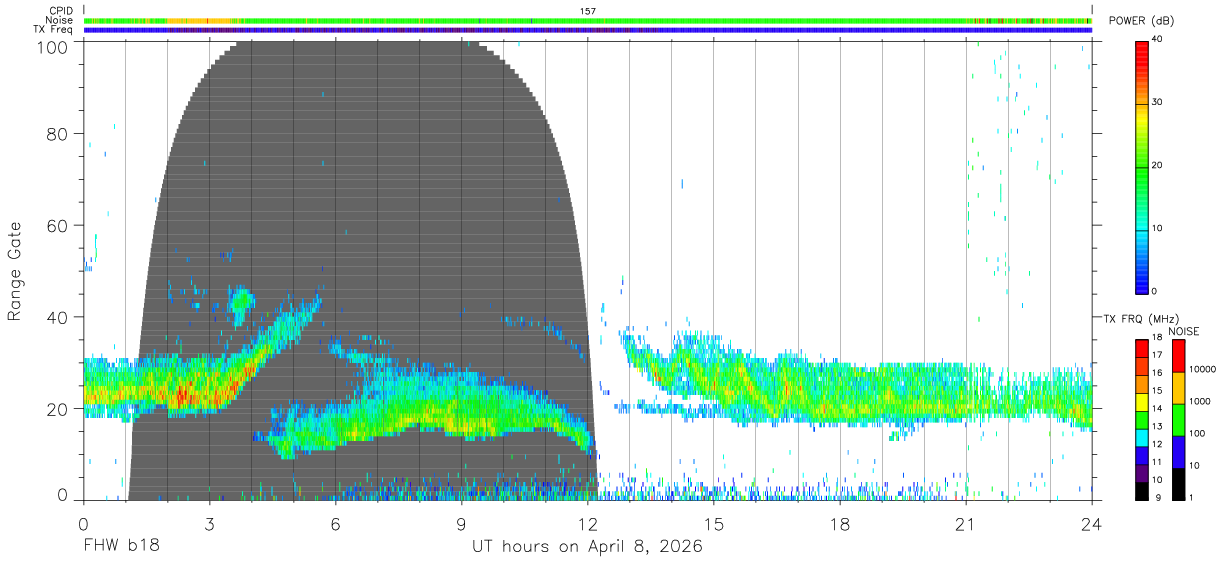Click the blue TX Freq strip
This screenshot has height=567, width=1228.
coord(588,30)
